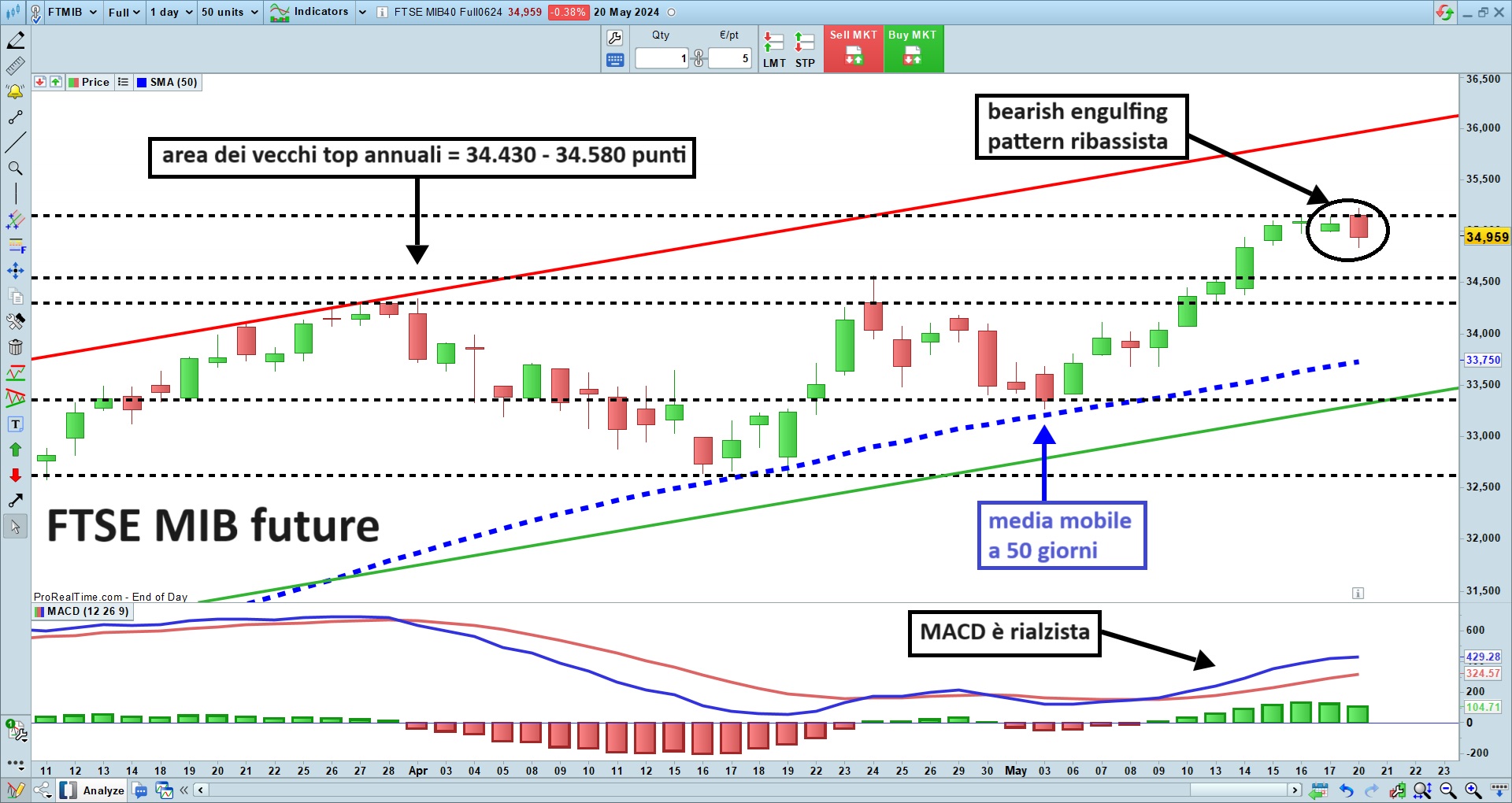Viewport: 1512px width, 803px height.
Task: Click the blue keyboard shortcut icon
Action: click(615, 60)
